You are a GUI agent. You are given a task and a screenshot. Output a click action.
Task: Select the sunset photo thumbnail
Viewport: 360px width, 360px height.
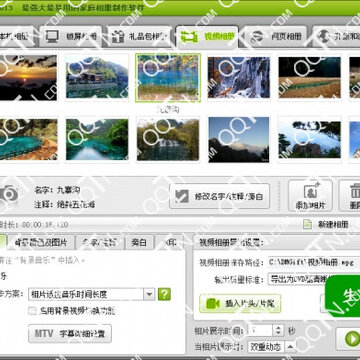tap(28, 78)
